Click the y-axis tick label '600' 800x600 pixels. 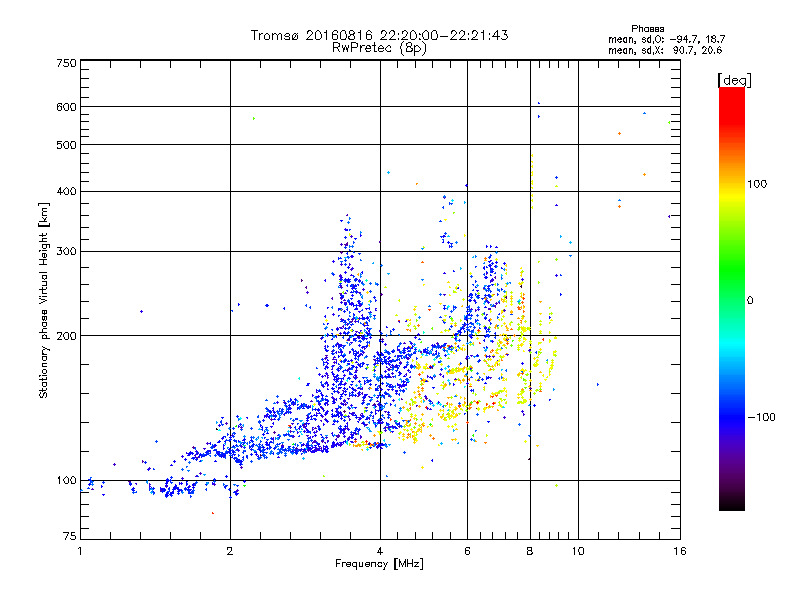pyautogui.click(x=66, y=107)
